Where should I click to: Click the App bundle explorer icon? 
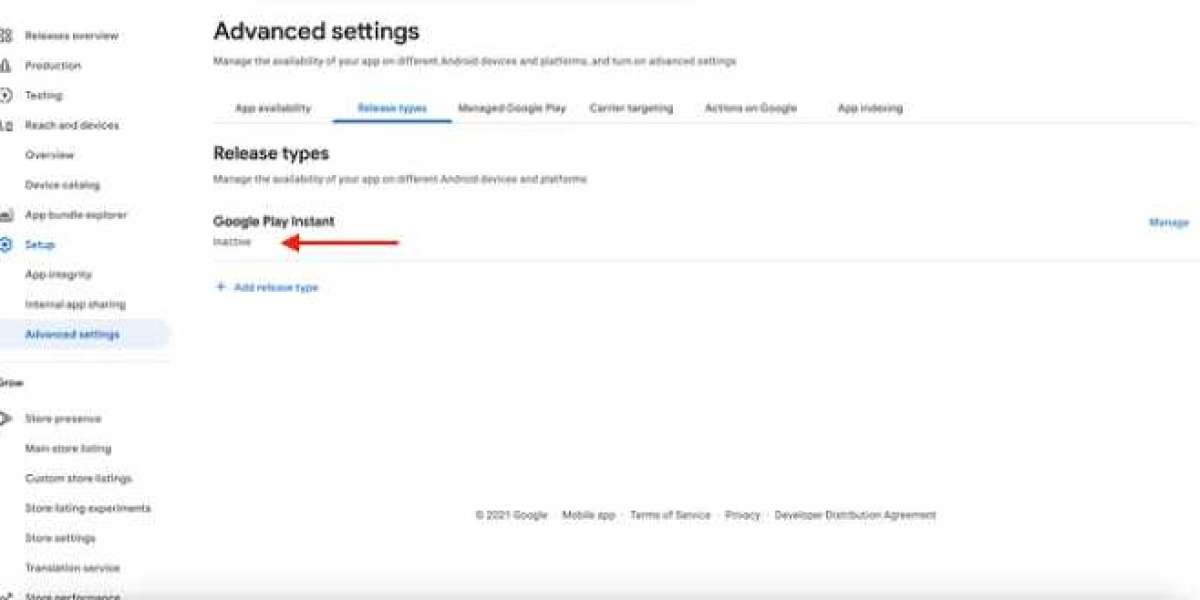(x=6, y=215)
